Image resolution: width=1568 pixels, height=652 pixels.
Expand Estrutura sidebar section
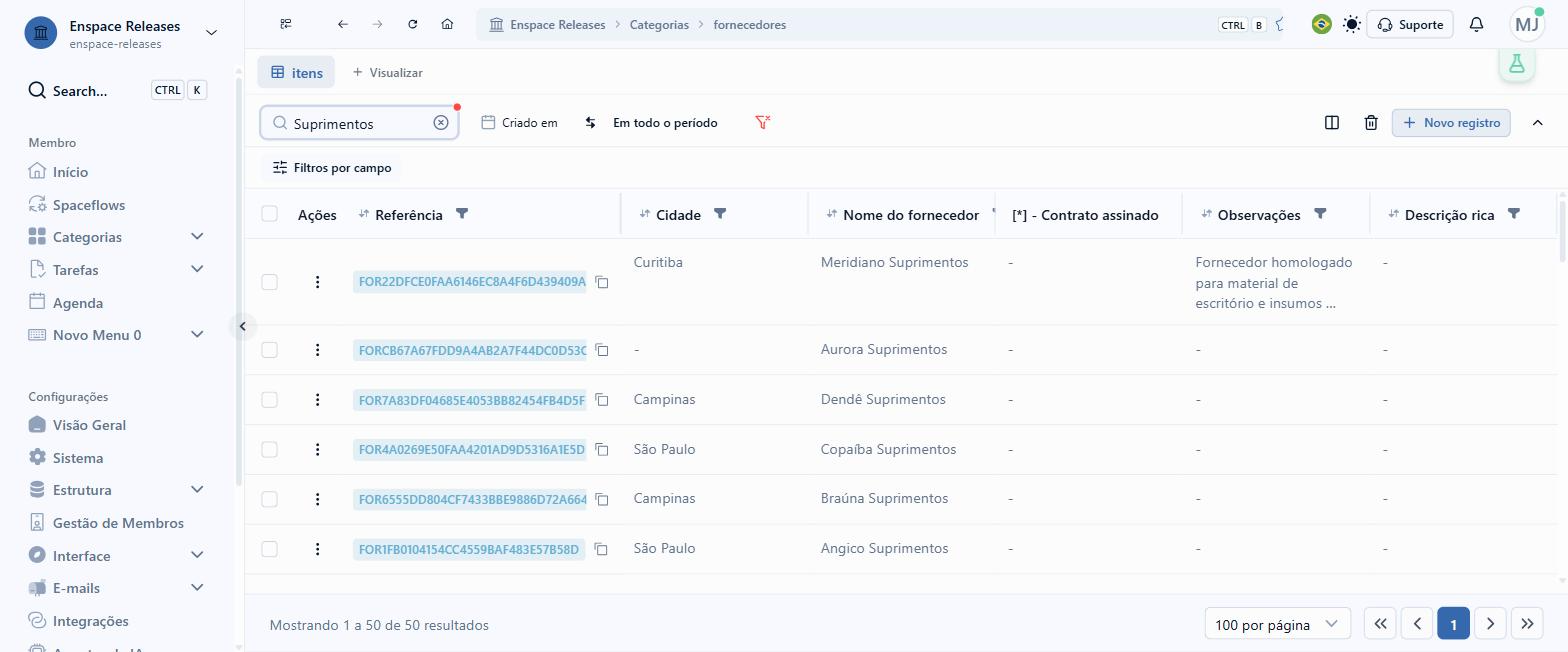[x=197, y=490]
